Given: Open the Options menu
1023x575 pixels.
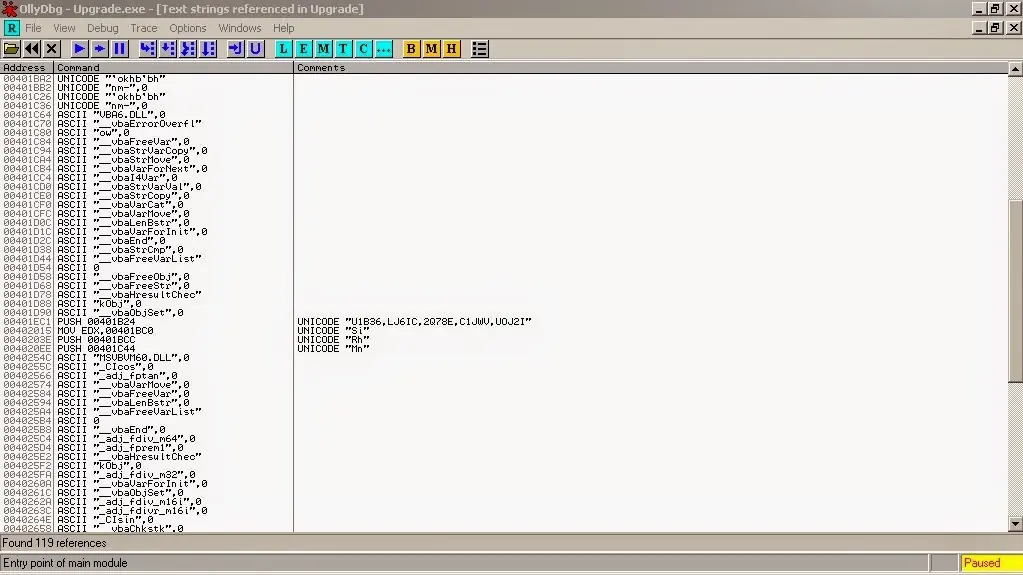Looking at the screenshot, I should click(188, 28).
